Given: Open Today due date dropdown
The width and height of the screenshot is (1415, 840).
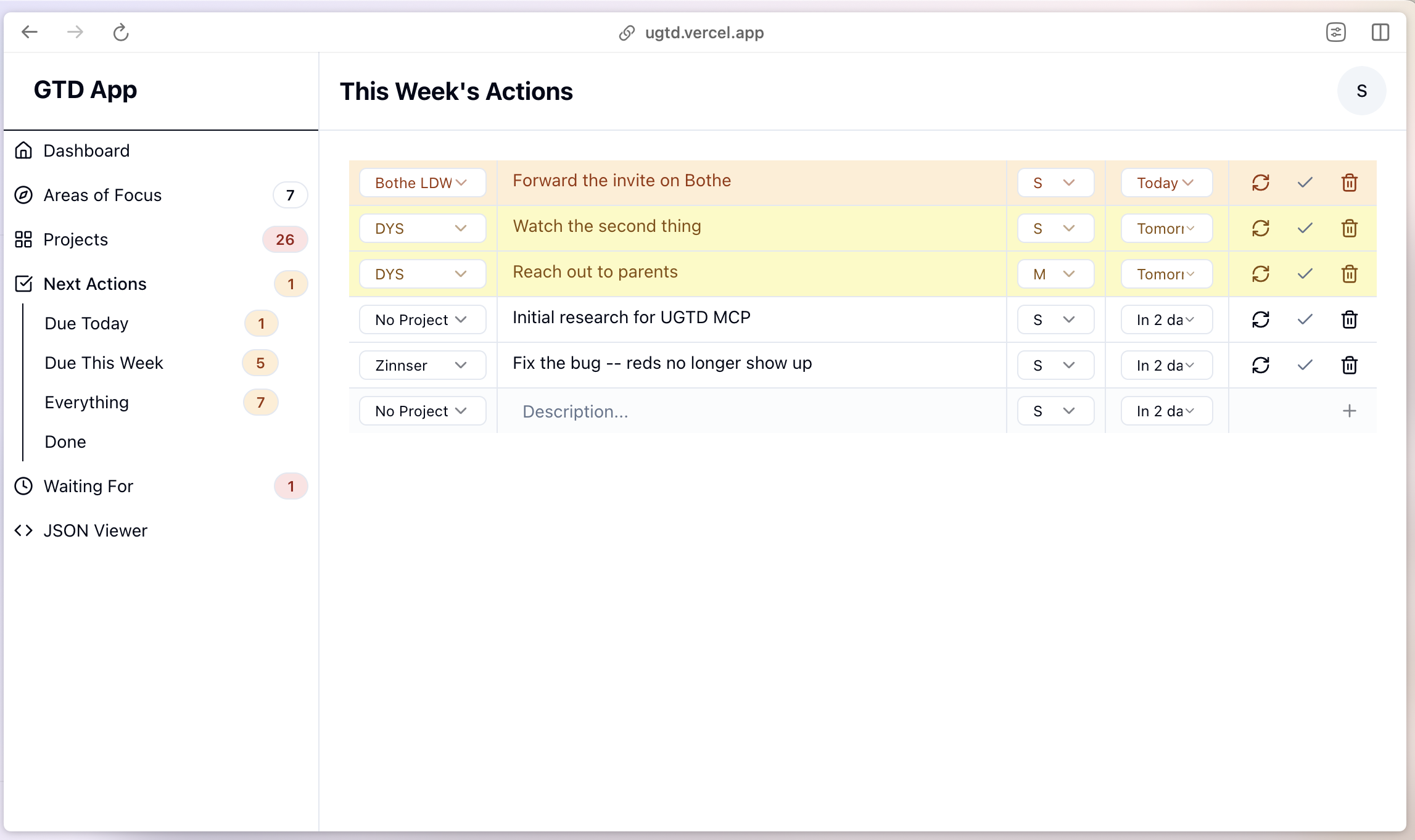Looking at the screenshot, I should point(1166,183).
